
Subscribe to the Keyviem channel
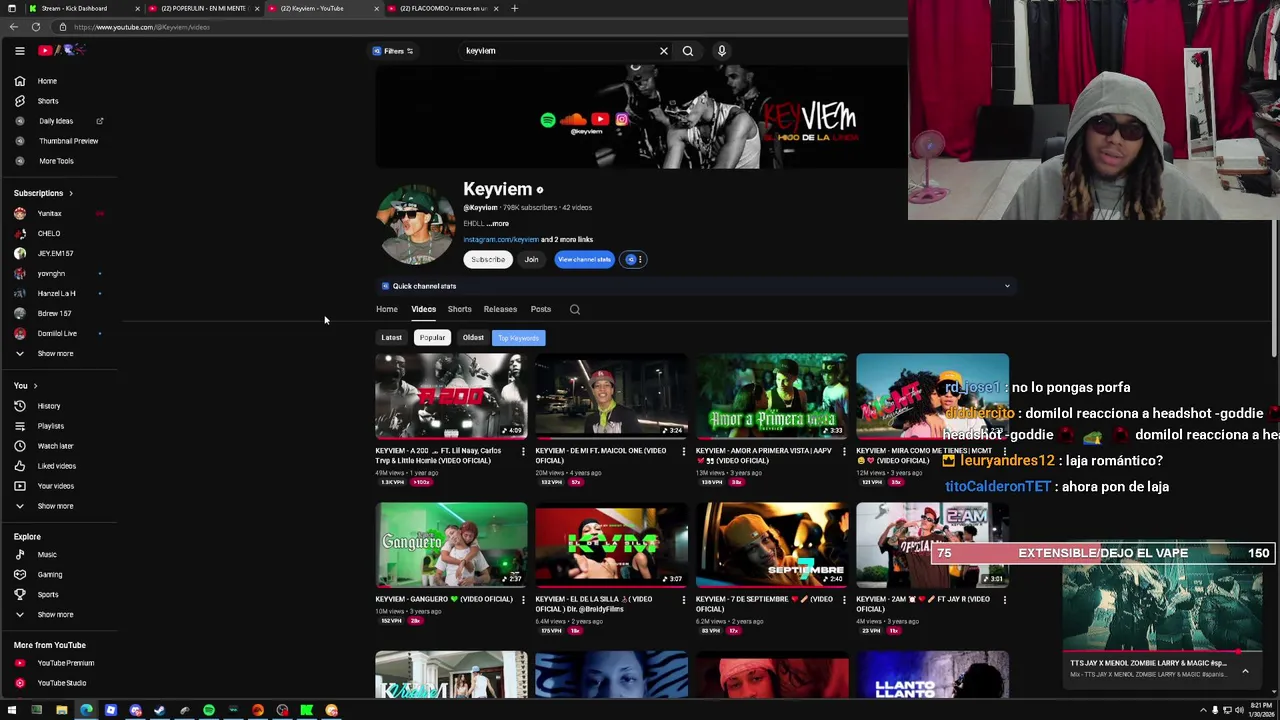point(488,260)
